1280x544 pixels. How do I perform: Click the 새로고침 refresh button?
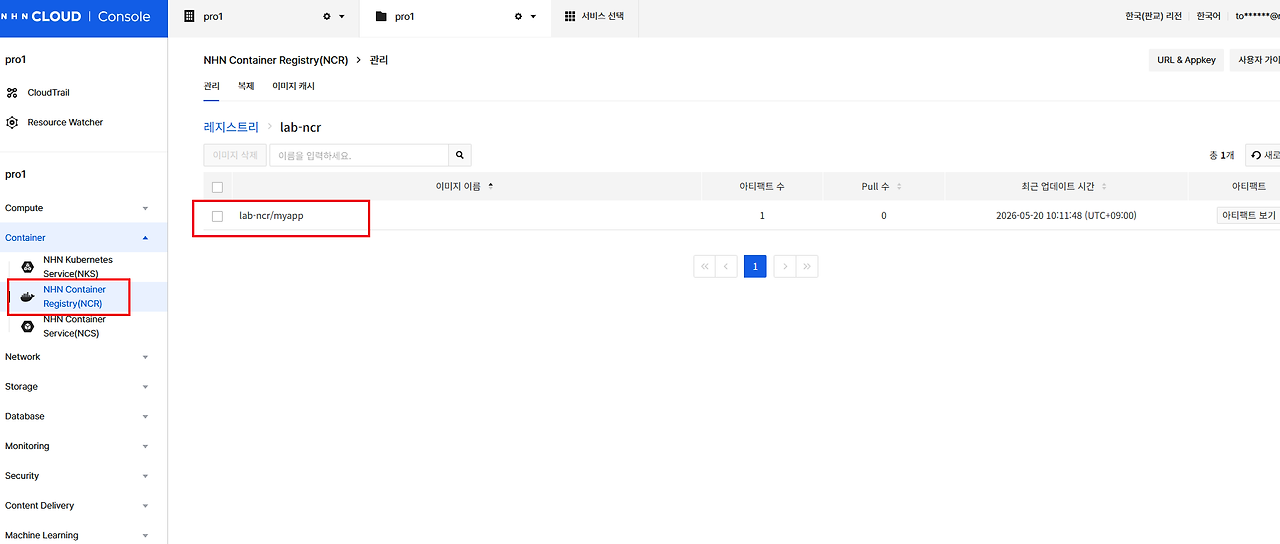[1263, 155]
